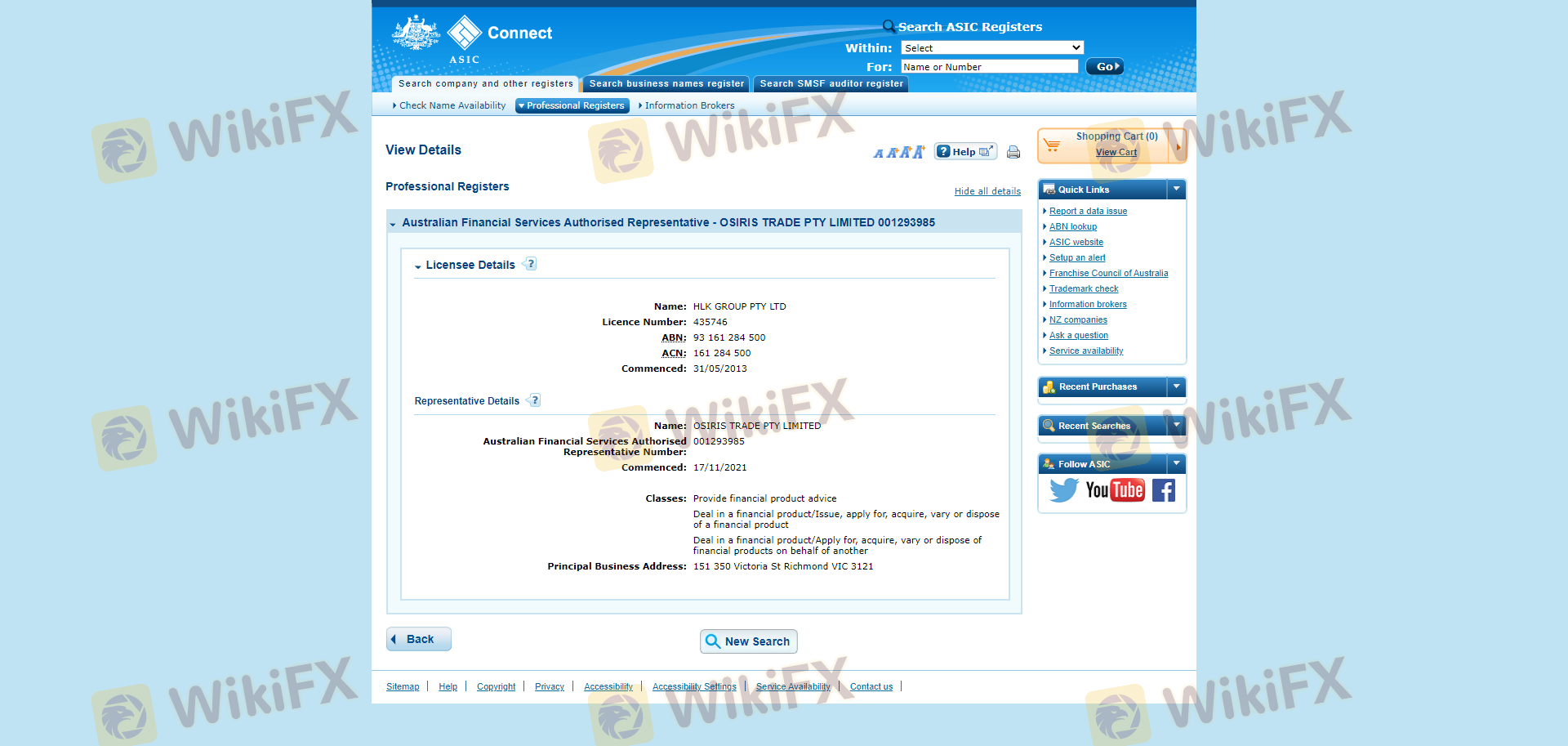This screenshot has height=746, width=1568.
Task: Click the Representative Details heading
Action: (466, 401)
